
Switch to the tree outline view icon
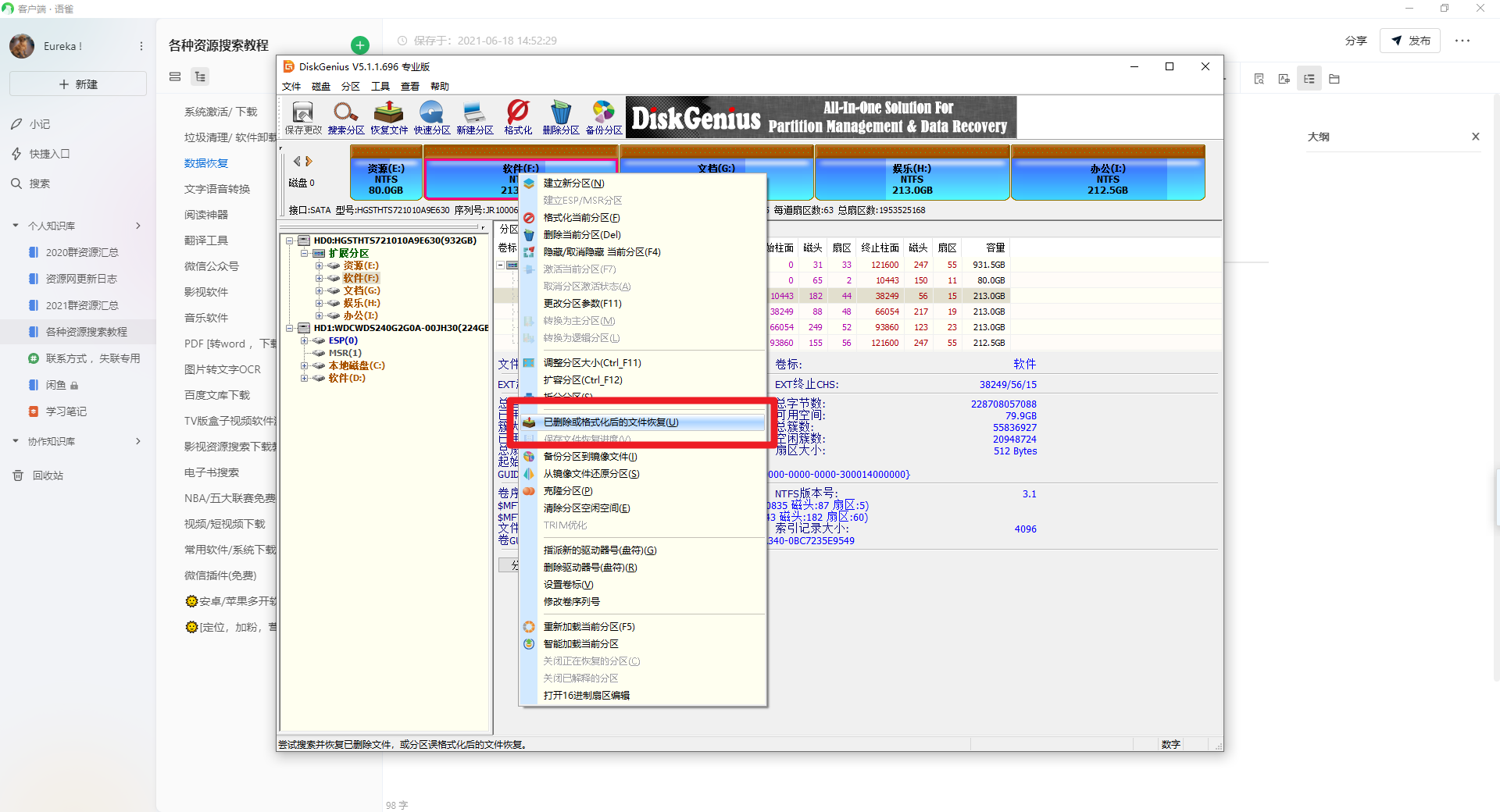coord(201,77)
